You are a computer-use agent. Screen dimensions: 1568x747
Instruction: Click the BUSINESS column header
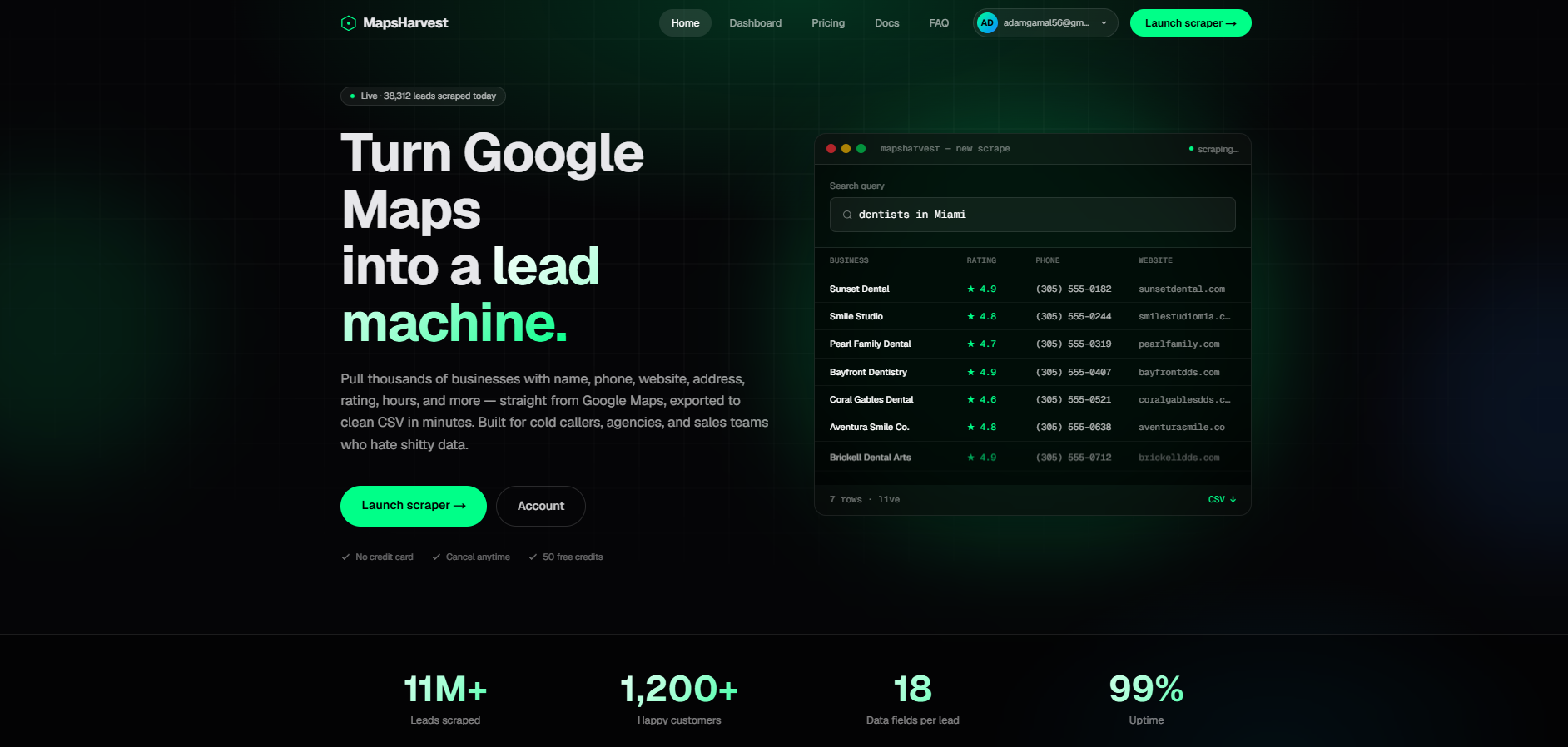849,260
